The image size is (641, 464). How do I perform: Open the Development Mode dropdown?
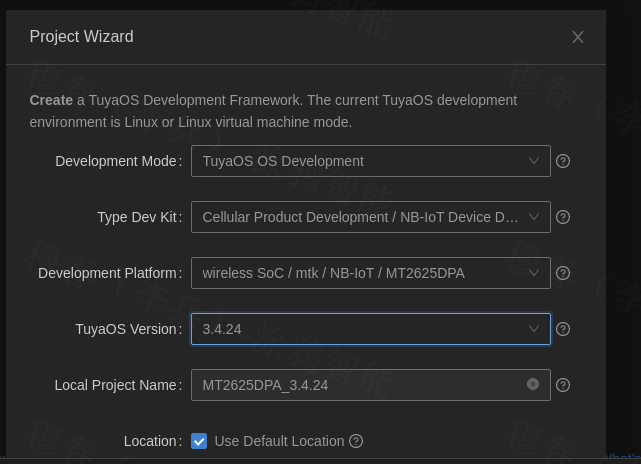click(x=371, y=161)
